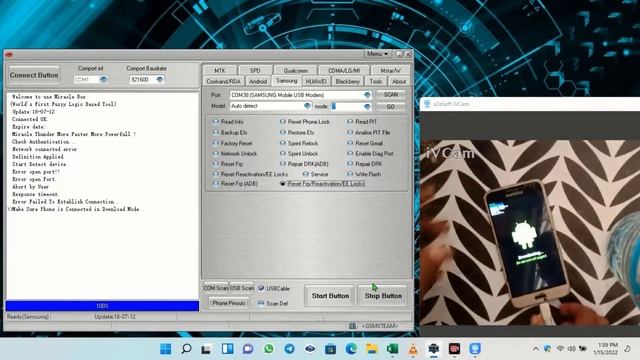Image resolution: width=640 pixels, height=360 pixels.
Task: Click the GO button
Action: click(391, 106)
